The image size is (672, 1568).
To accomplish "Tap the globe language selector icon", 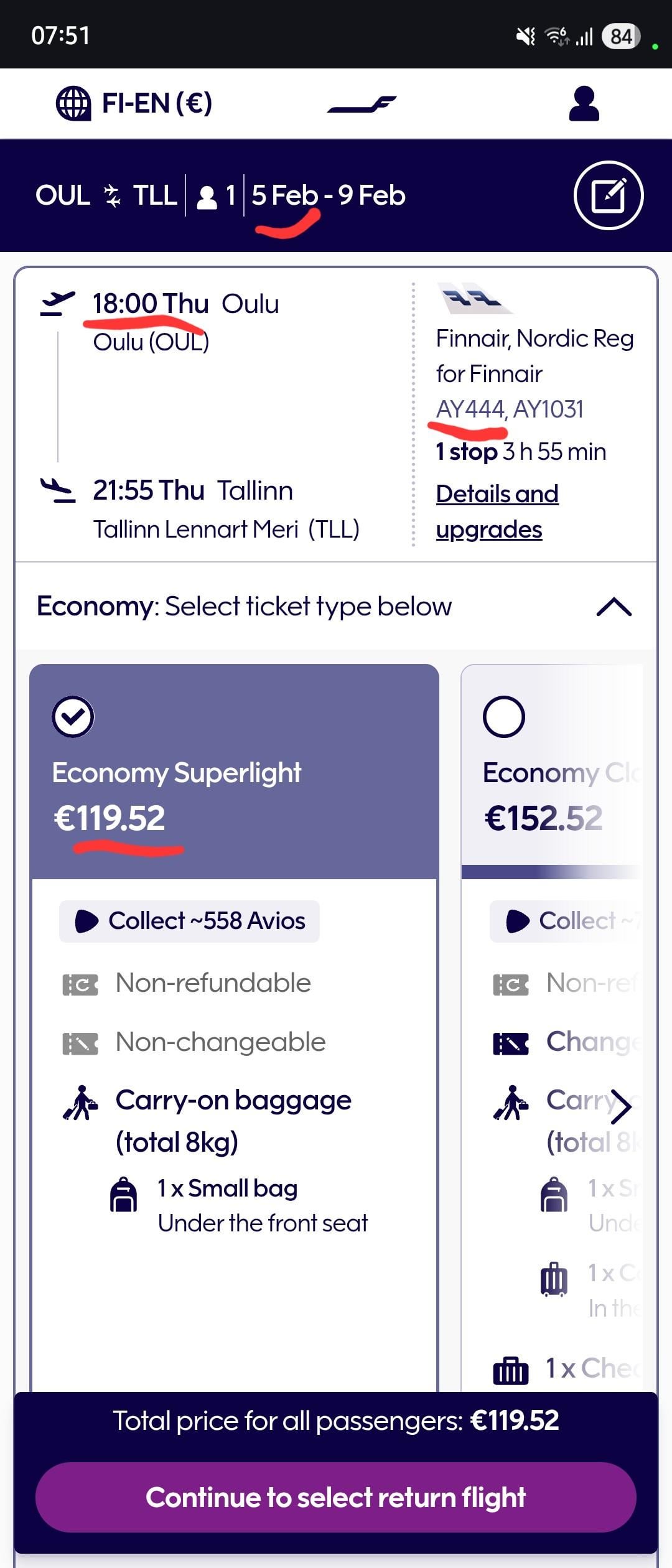I will coord(73,103).
